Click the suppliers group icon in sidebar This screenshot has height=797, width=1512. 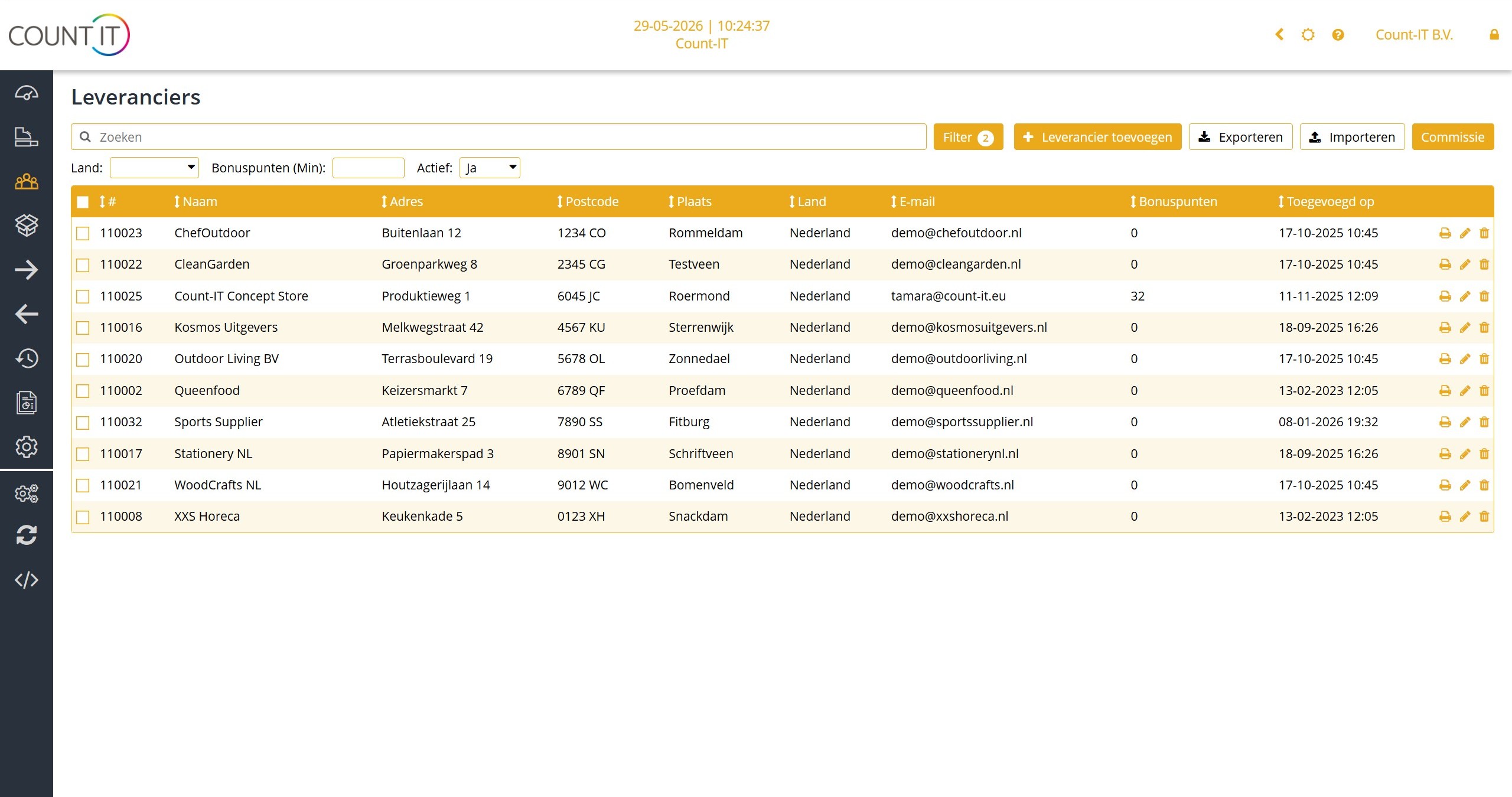click(27, 181)
